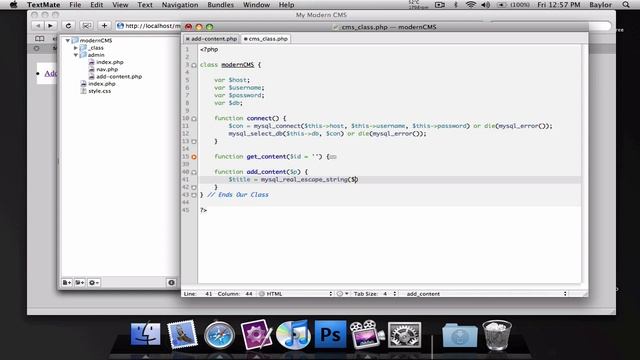This screenshot has width=640, height=360.
Task: Open the bundle item gear popup in status bar
Action: pyautogui.click(x=342, y=293)
